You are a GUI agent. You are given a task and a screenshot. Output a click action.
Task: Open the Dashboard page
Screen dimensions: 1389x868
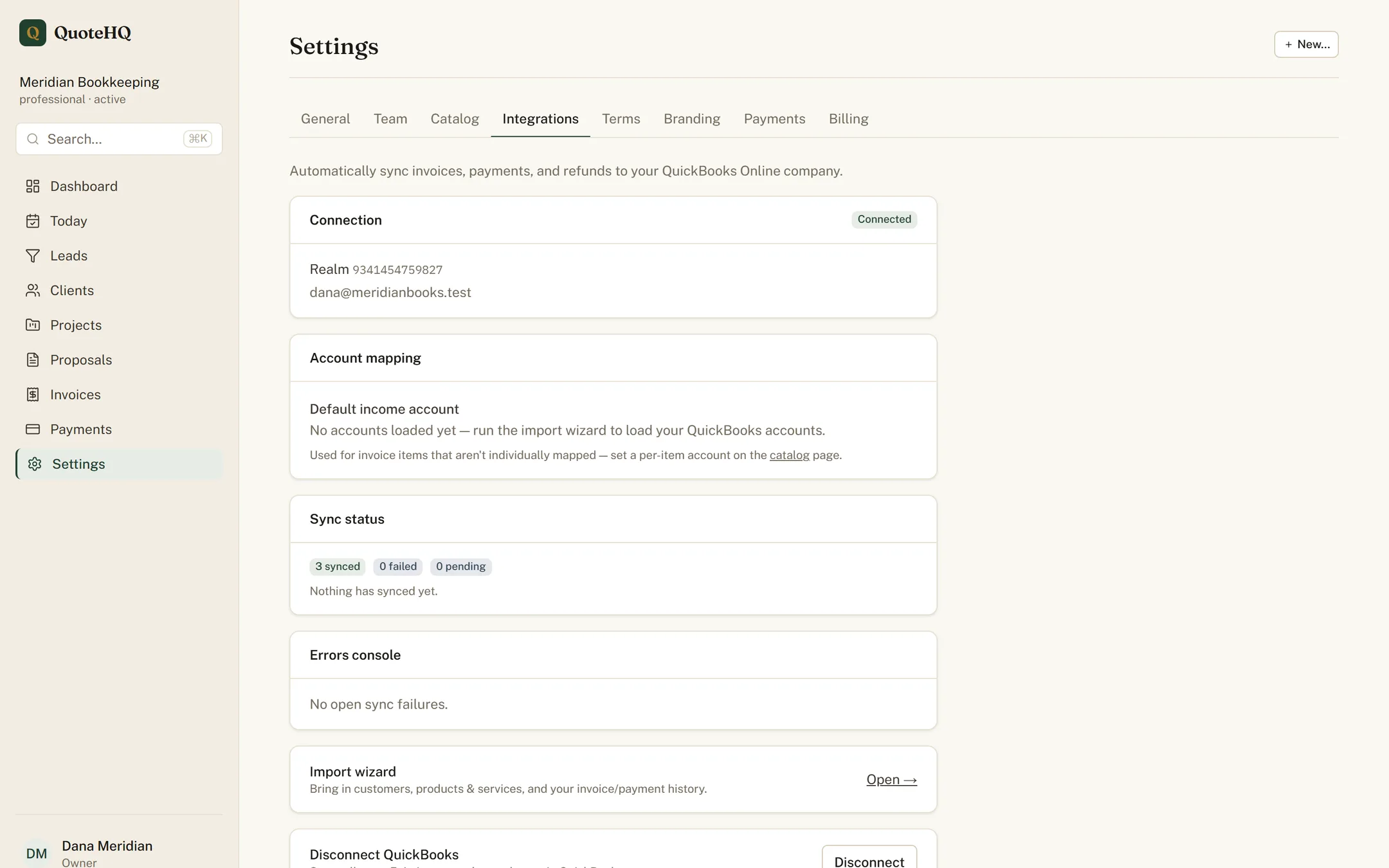coord(119,186)
